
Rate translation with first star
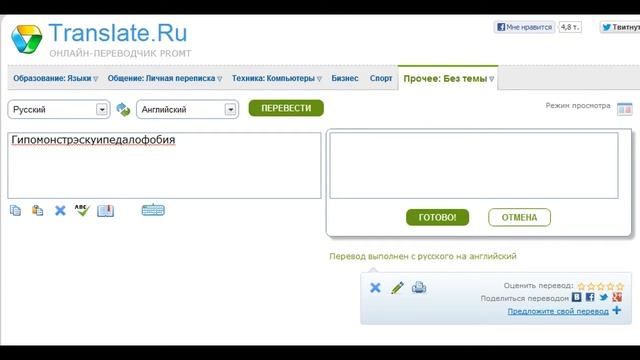(582, 286)
